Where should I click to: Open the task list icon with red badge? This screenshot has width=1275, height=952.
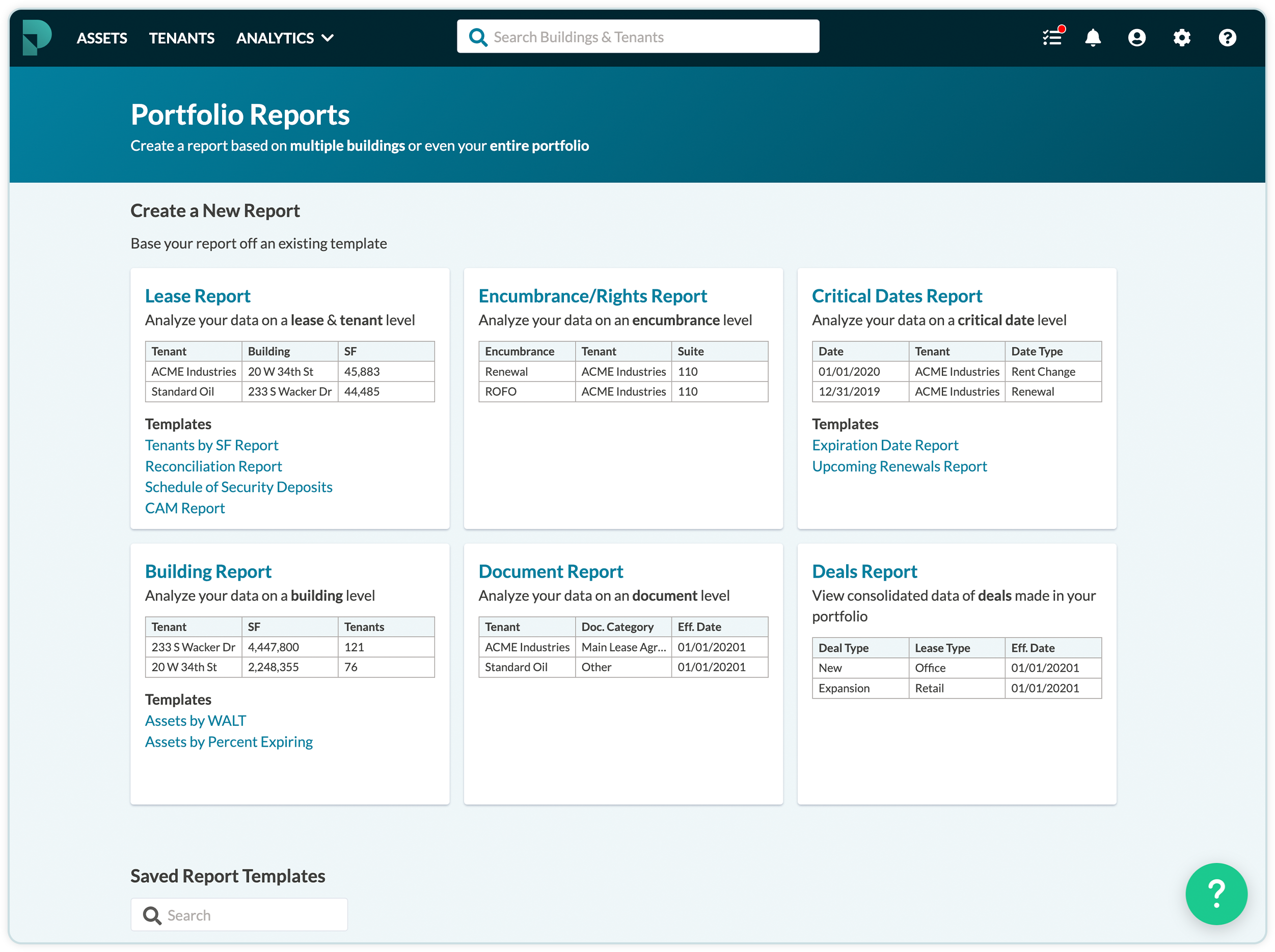point(1052,38)
